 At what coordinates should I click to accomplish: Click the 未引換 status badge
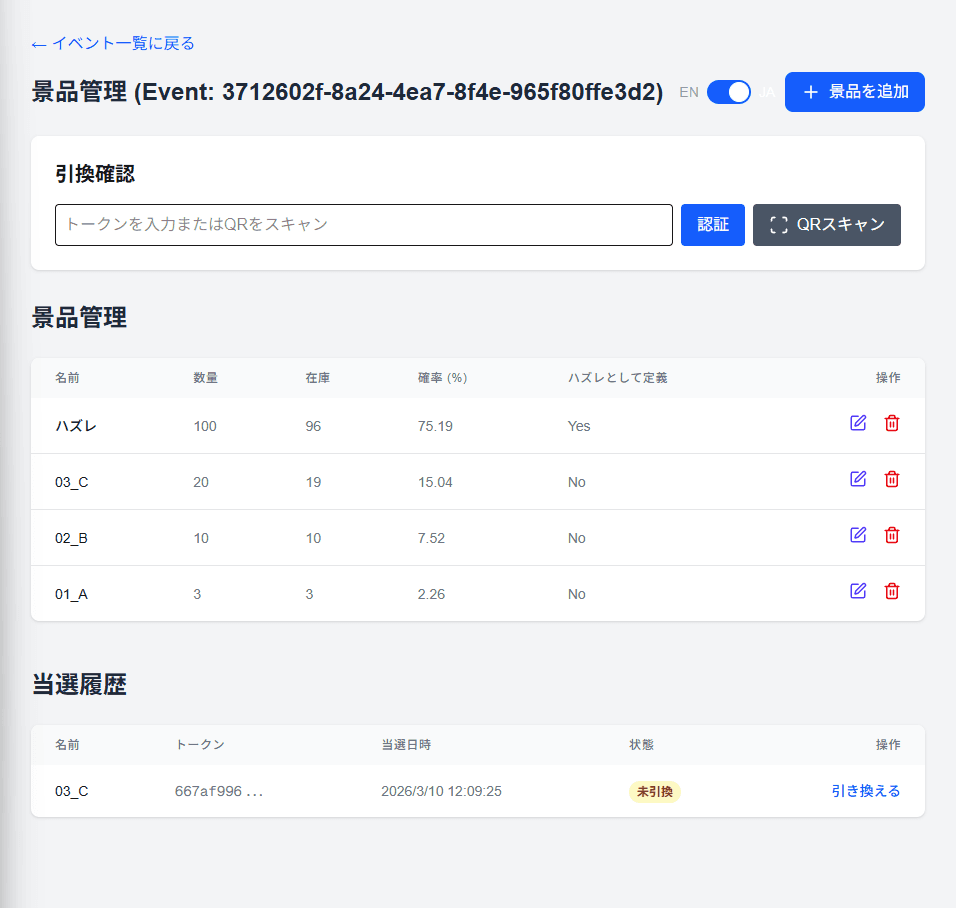(x=654, y=792)
